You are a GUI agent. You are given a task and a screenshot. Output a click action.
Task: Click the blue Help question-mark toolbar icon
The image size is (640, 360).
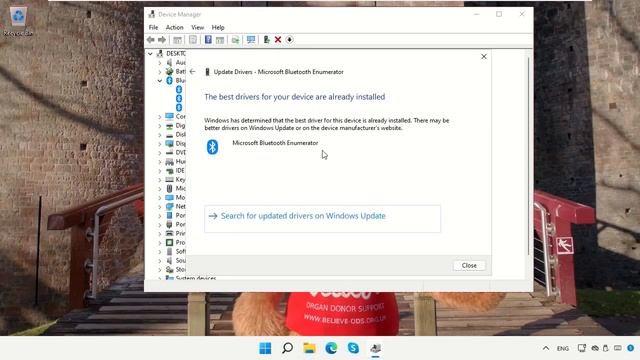pyautogui.click(x=208, y=40)
